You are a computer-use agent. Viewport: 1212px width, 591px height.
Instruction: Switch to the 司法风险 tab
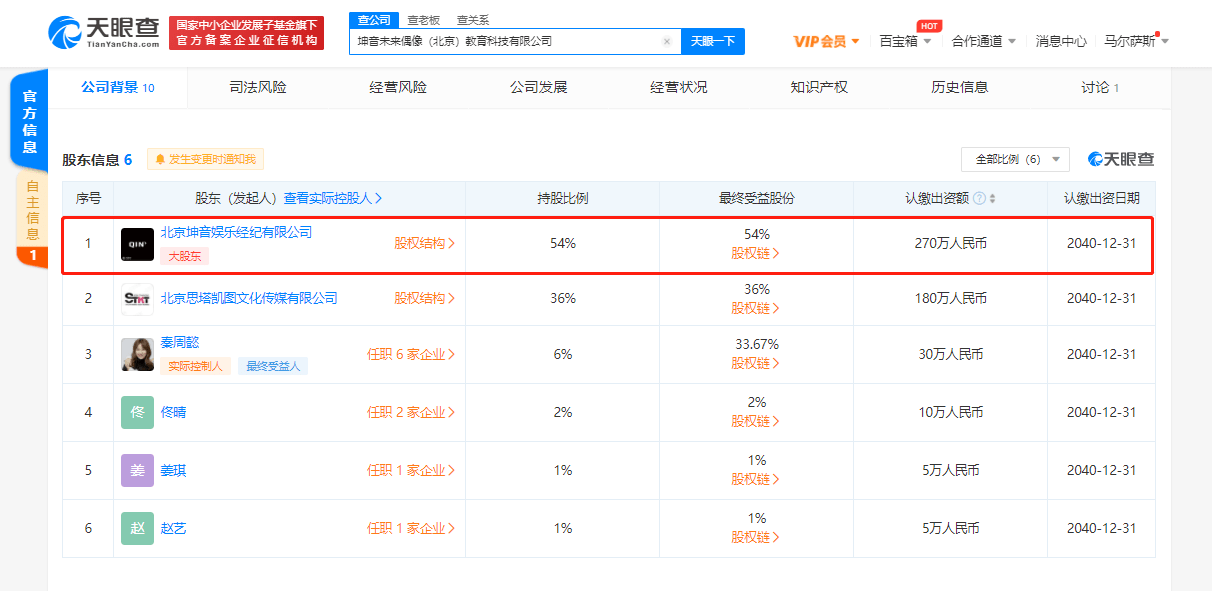point(257,88)
